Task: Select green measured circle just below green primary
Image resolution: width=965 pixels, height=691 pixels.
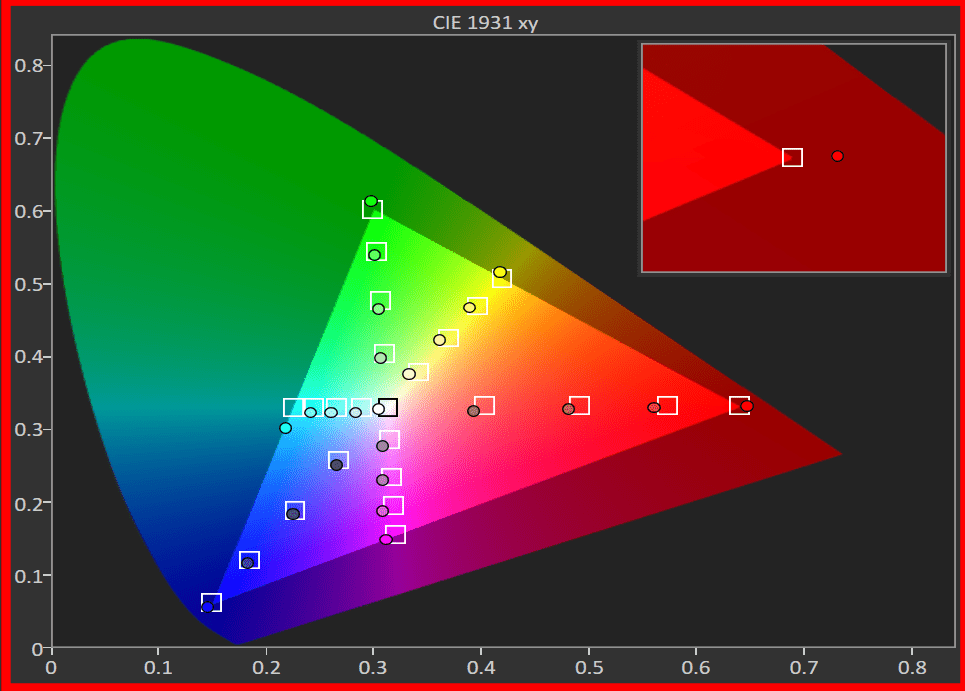Action: tap(375, 255)
